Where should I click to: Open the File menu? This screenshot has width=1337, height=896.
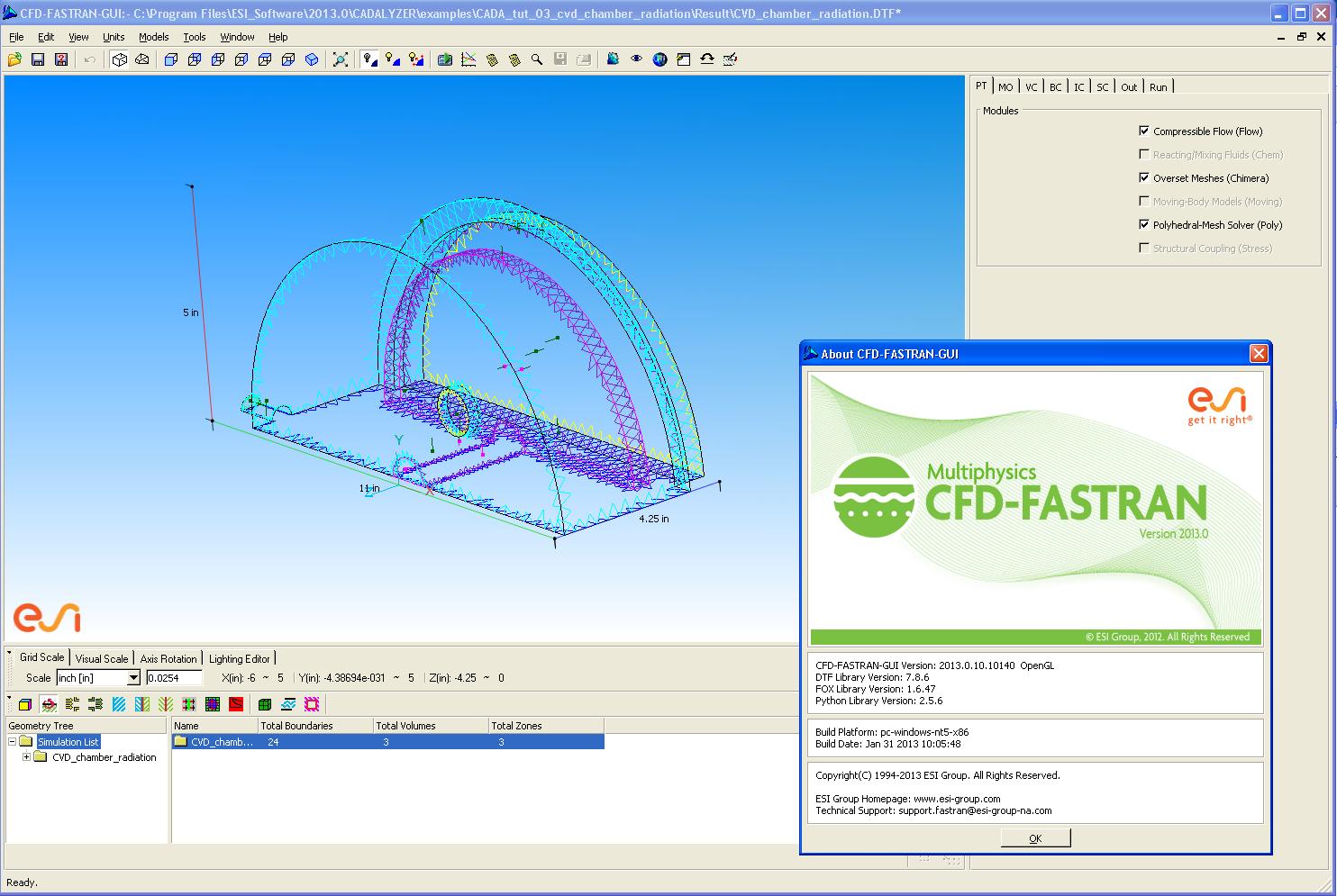pyautogui.click(x=16, y=37)
